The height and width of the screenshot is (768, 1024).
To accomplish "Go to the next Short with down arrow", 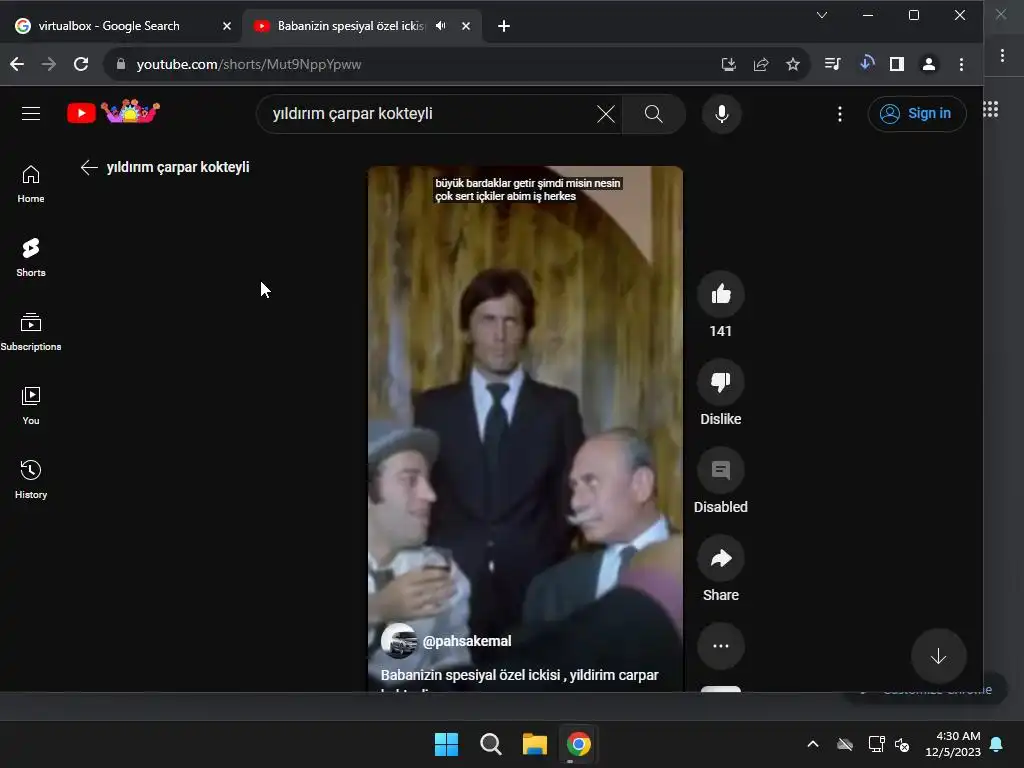I will coord(938,656).
